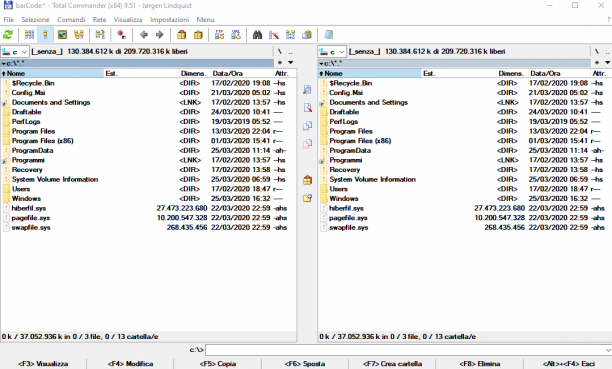
Task: Open the synchronize directories icon
Action: pyautogui.click(x=290, y=35)
